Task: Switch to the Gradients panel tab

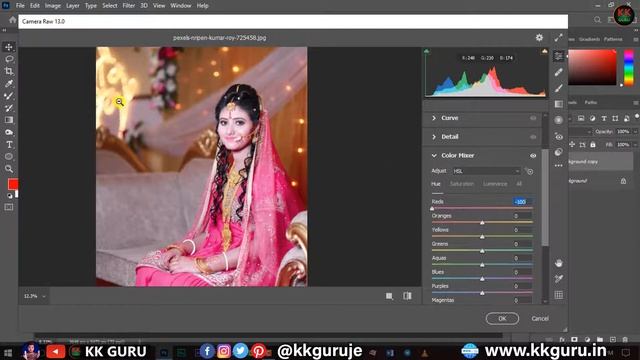Action: pyautogui.click(x=589, y=39)
